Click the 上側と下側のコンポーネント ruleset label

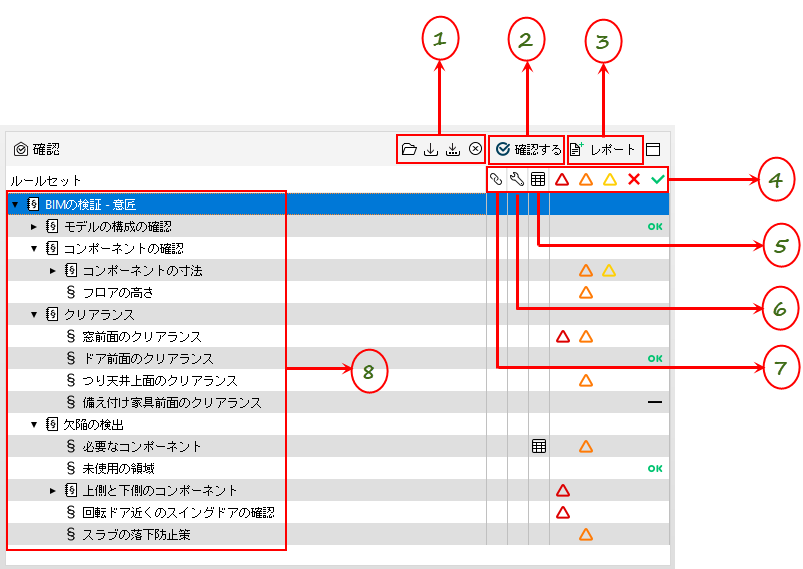[x=160, y=491]
